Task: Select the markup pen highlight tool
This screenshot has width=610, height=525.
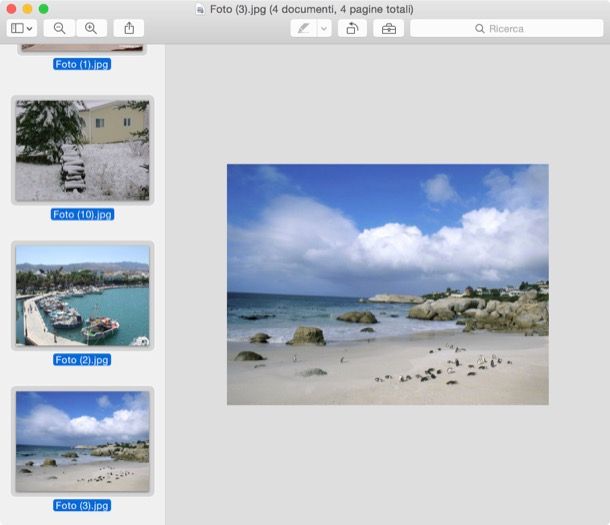Action: click(x=304, y=28)
